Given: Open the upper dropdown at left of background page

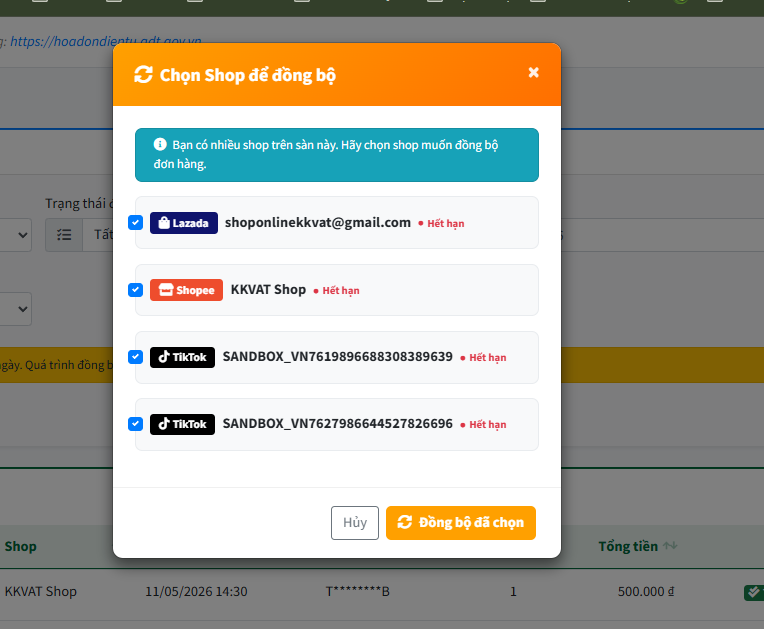Looking at the screenshot, I should 16,235.
